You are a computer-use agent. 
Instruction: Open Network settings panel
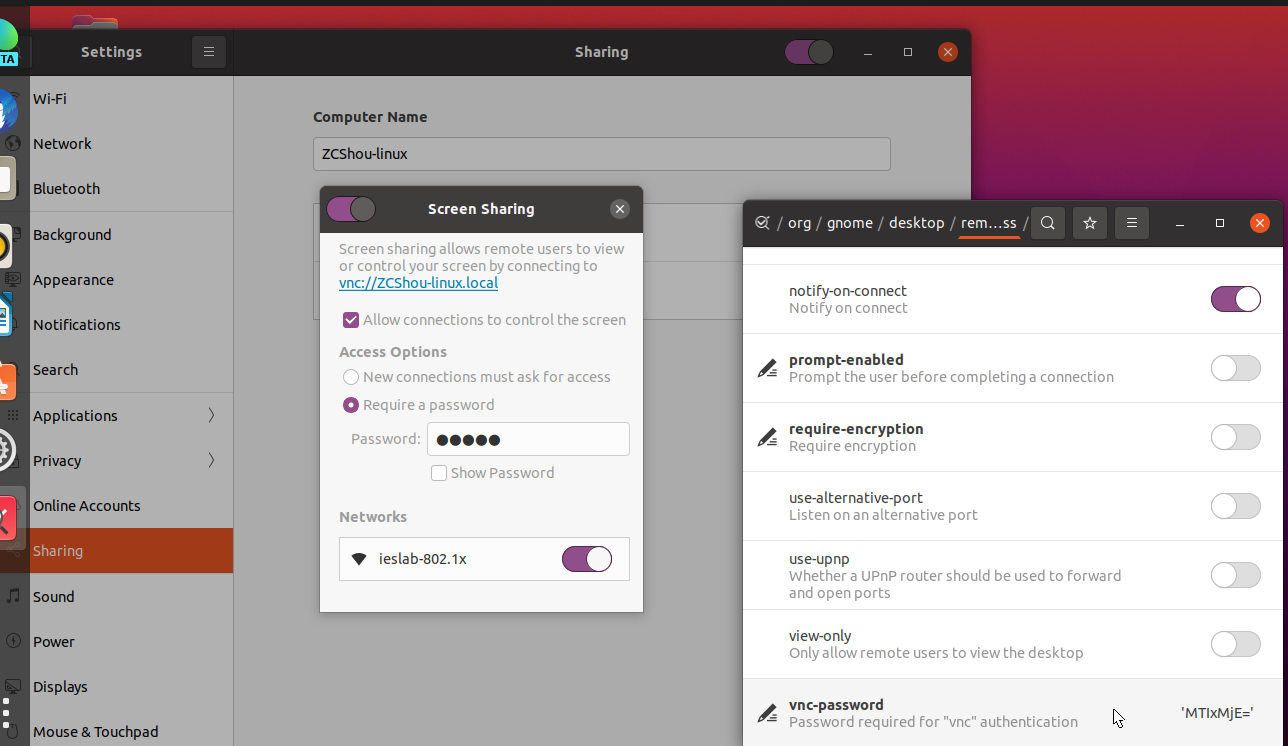117,144
